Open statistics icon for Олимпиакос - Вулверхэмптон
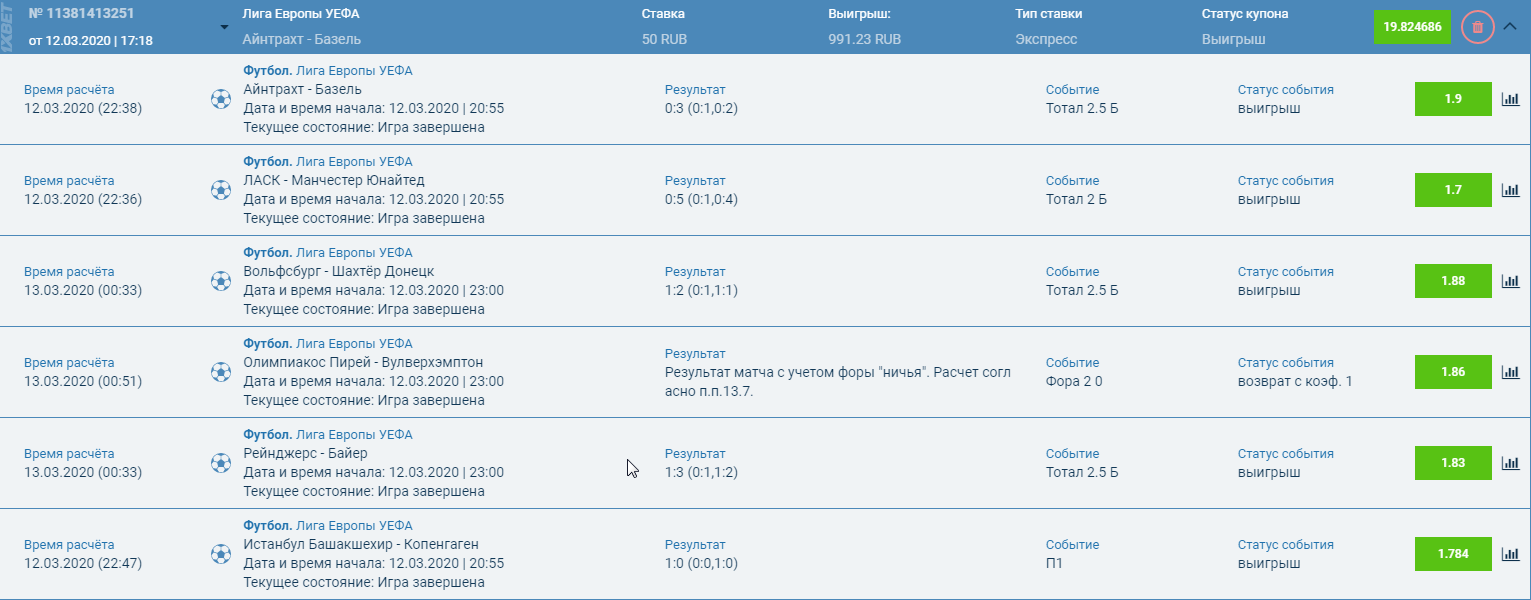This screenshot has height=600, width=1531. coord(1510,372)
